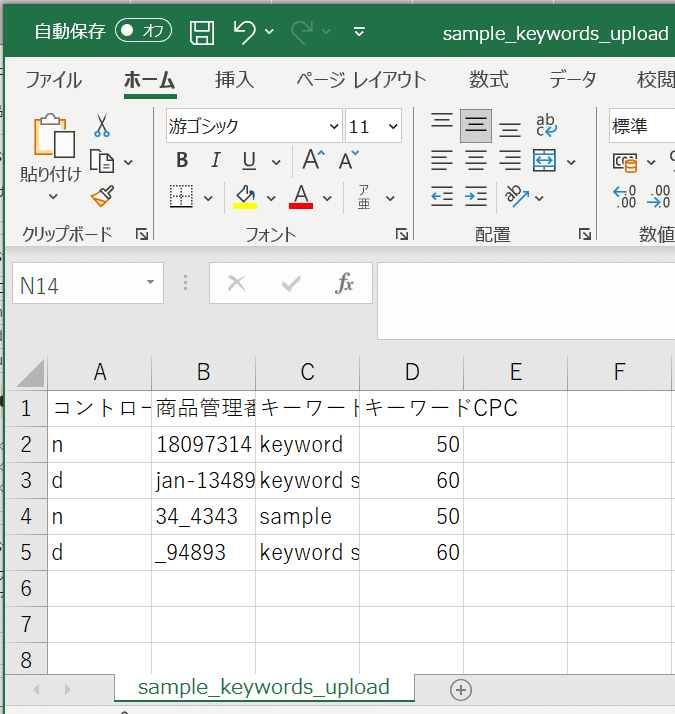675x714 pixels.
Task: Toggle Middle Align
Action: tap(476, 126)
